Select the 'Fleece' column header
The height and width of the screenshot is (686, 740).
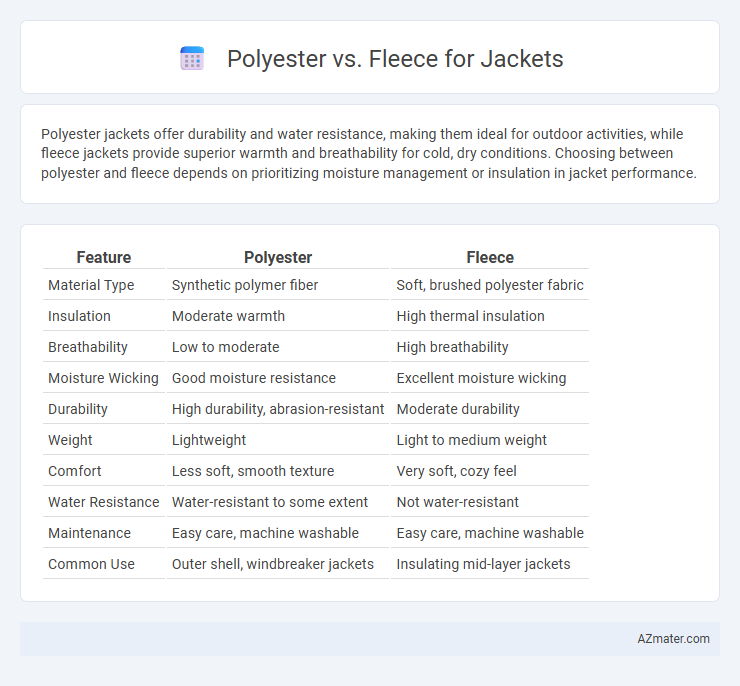click(490, 257)
